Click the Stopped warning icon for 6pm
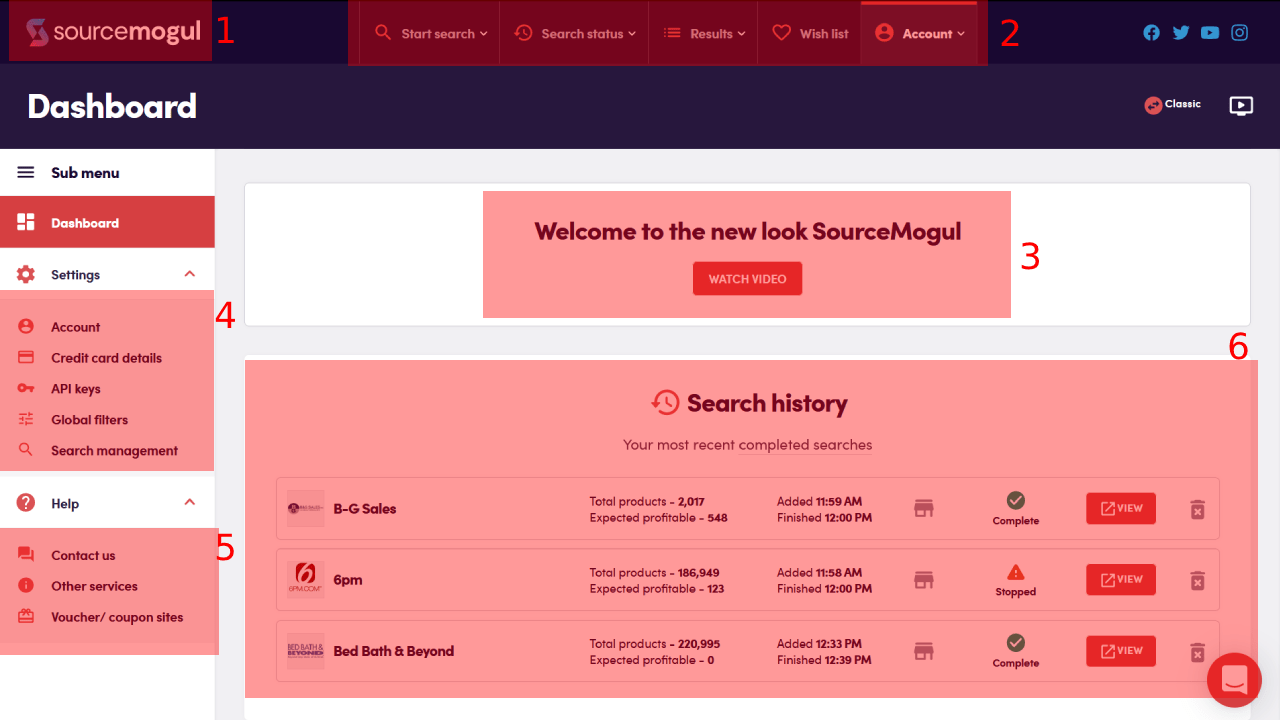 tap(1016, 572)
